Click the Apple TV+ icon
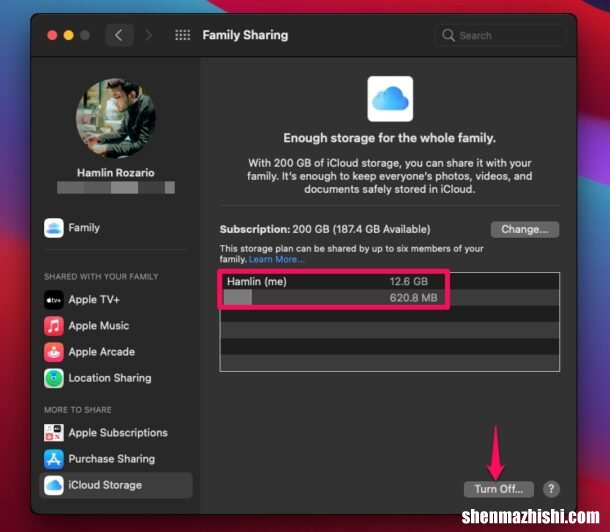610x532 pixels. click(x=54, y=300)
